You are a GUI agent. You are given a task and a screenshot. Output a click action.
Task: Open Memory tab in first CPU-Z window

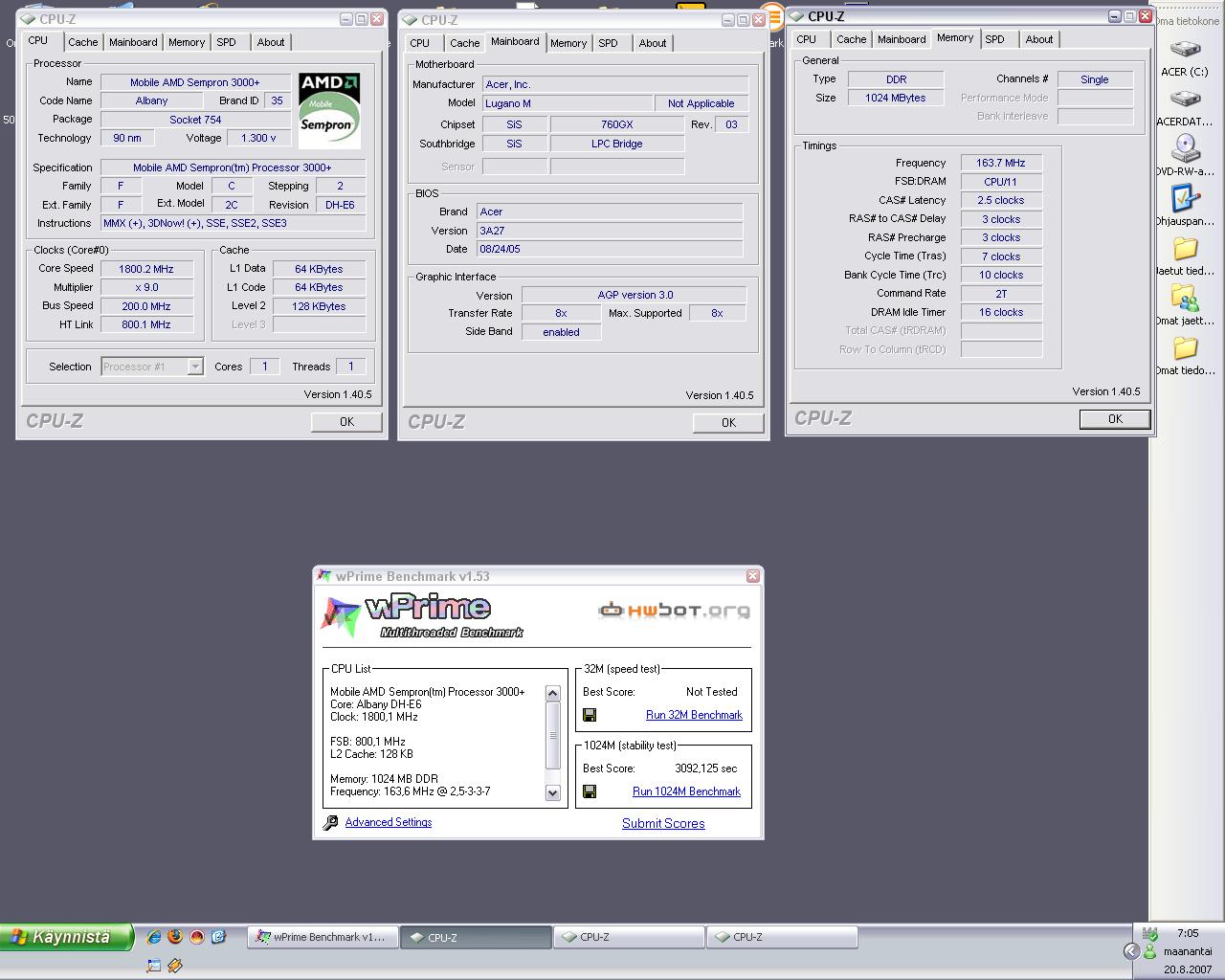187,42
